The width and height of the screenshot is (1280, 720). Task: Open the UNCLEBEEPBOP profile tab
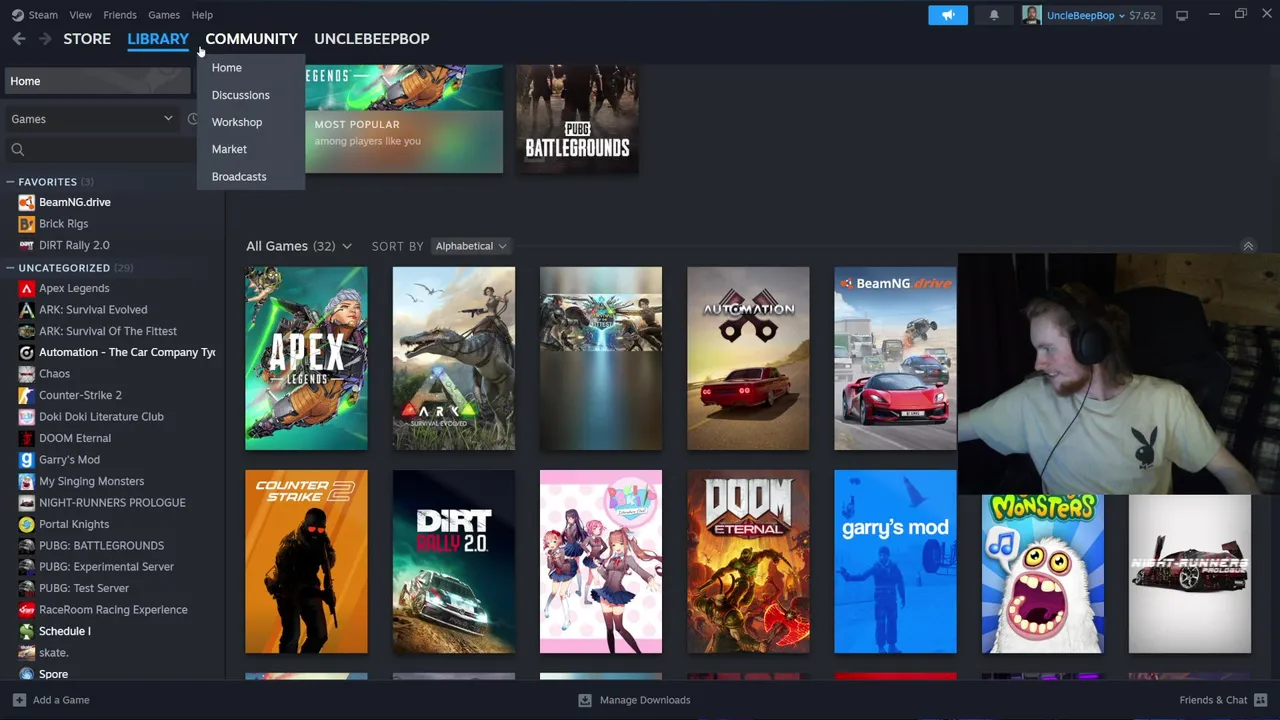point(372,38)
